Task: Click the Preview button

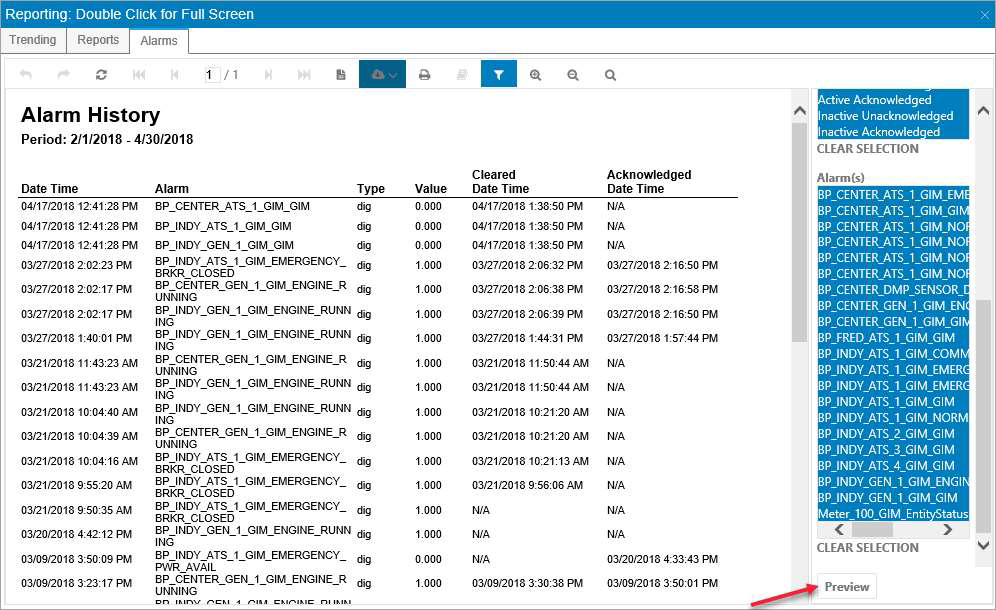Action: [847, 586]
